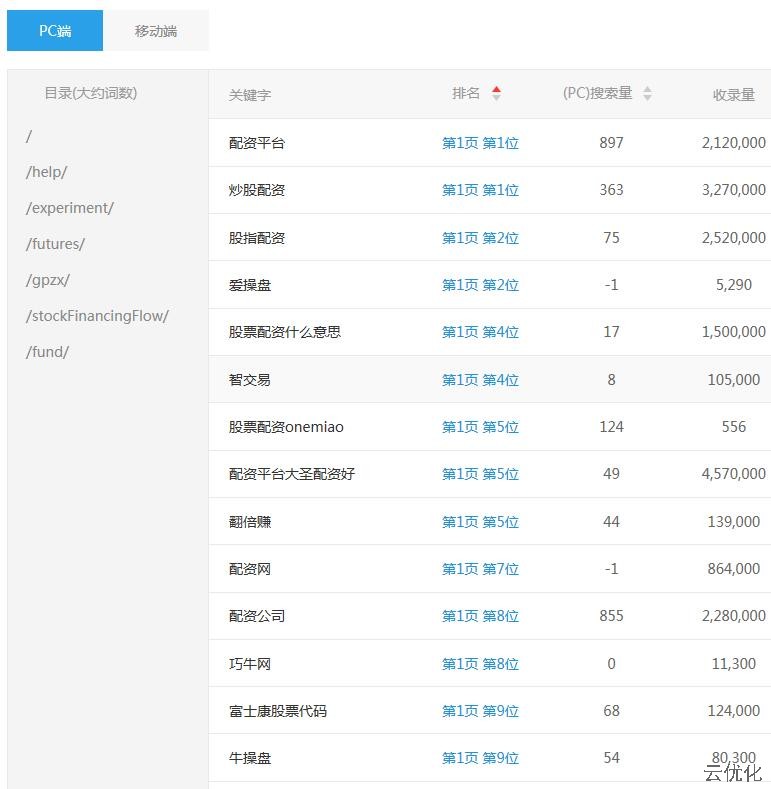Sort by 排名 using its sort arrows
771x789 pixels.
(496, 93)
